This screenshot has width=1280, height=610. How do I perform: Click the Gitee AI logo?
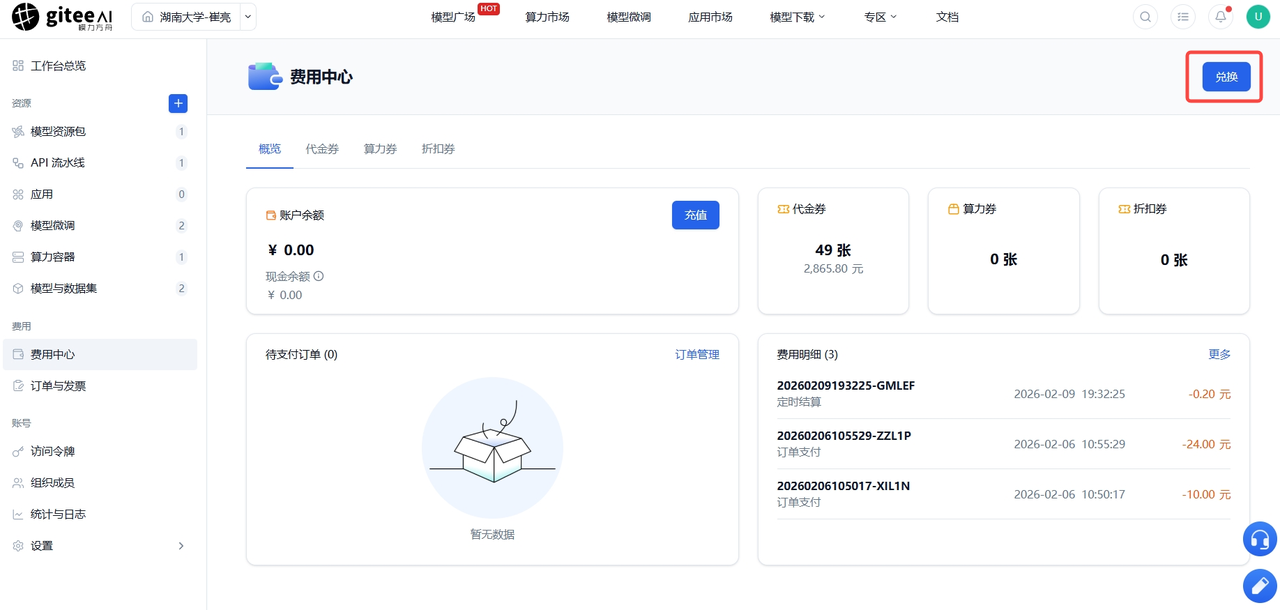pyautogui.click(x=63, y=17)
